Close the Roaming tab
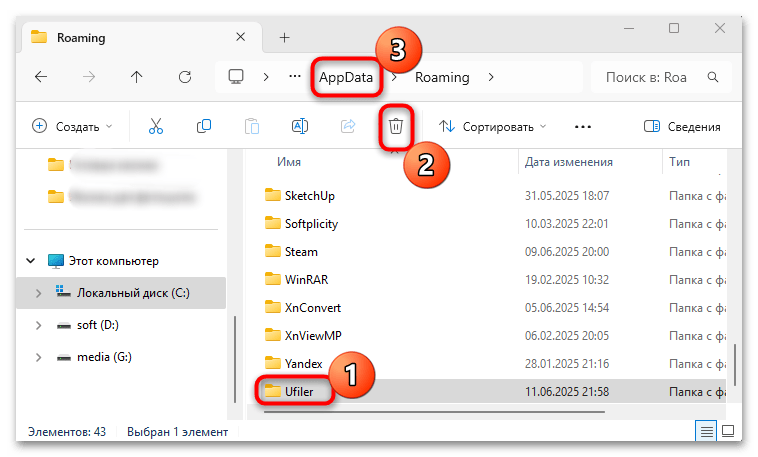758x457 pixels. [x=240, y=37]
